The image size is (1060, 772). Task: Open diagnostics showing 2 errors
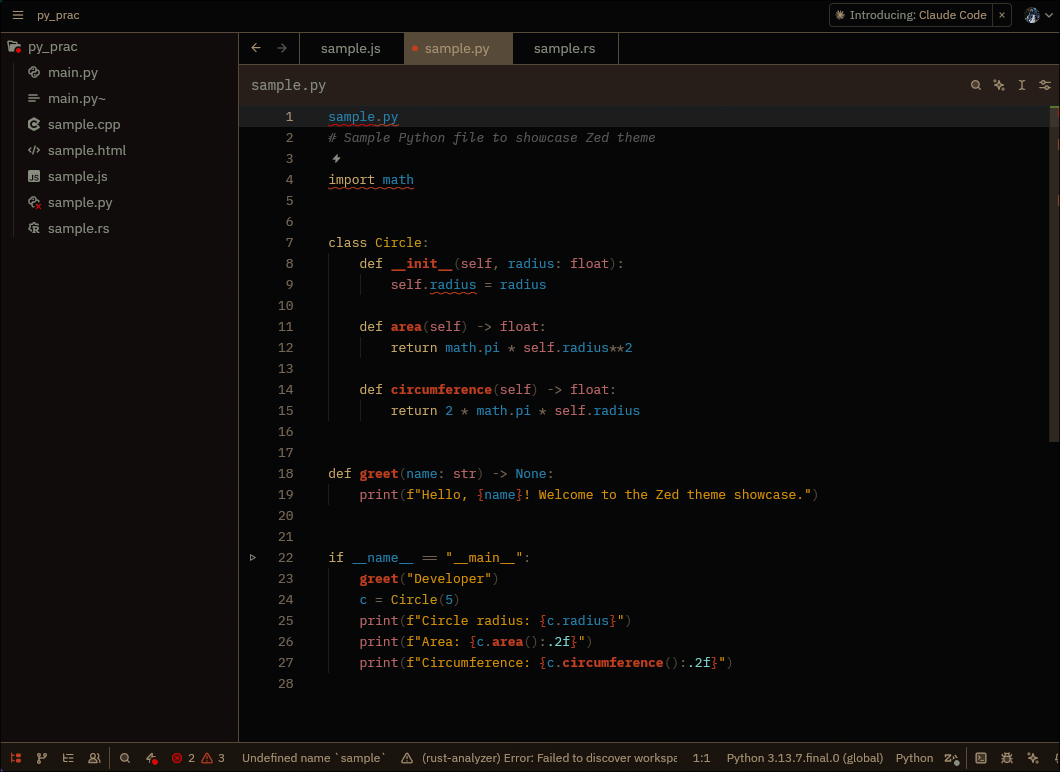click(x=183, y=758)
